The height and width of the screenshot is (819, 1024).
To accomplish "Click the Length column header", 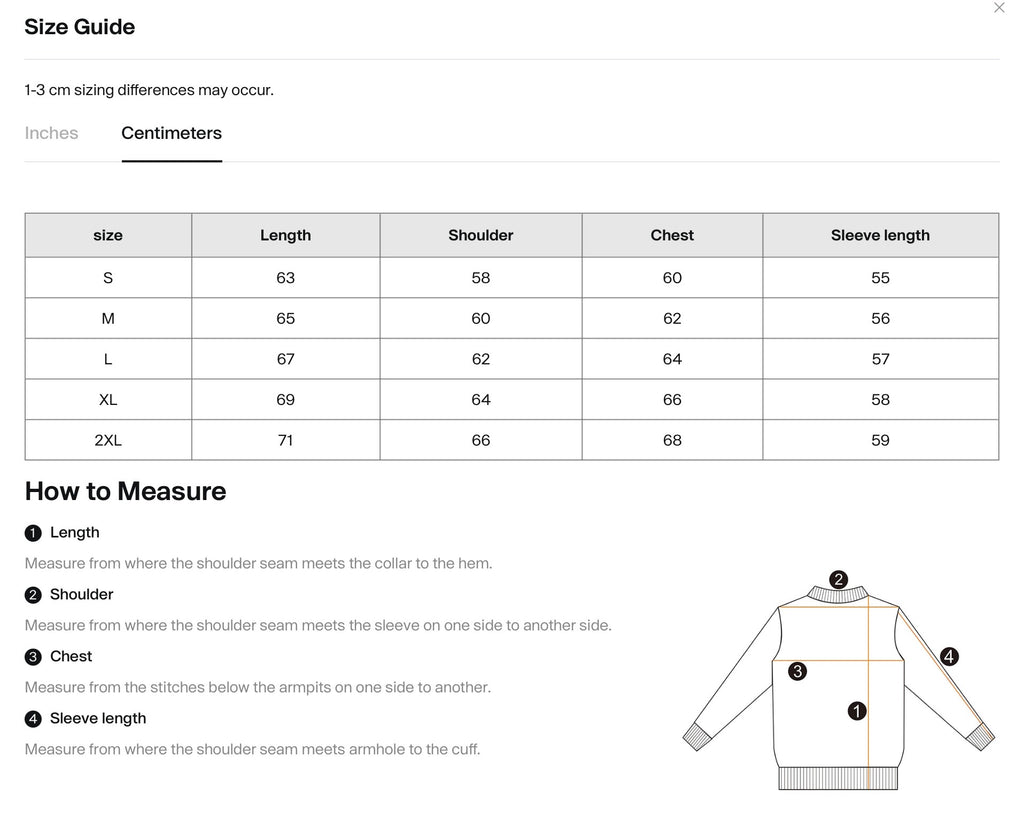I will point(285,235).
